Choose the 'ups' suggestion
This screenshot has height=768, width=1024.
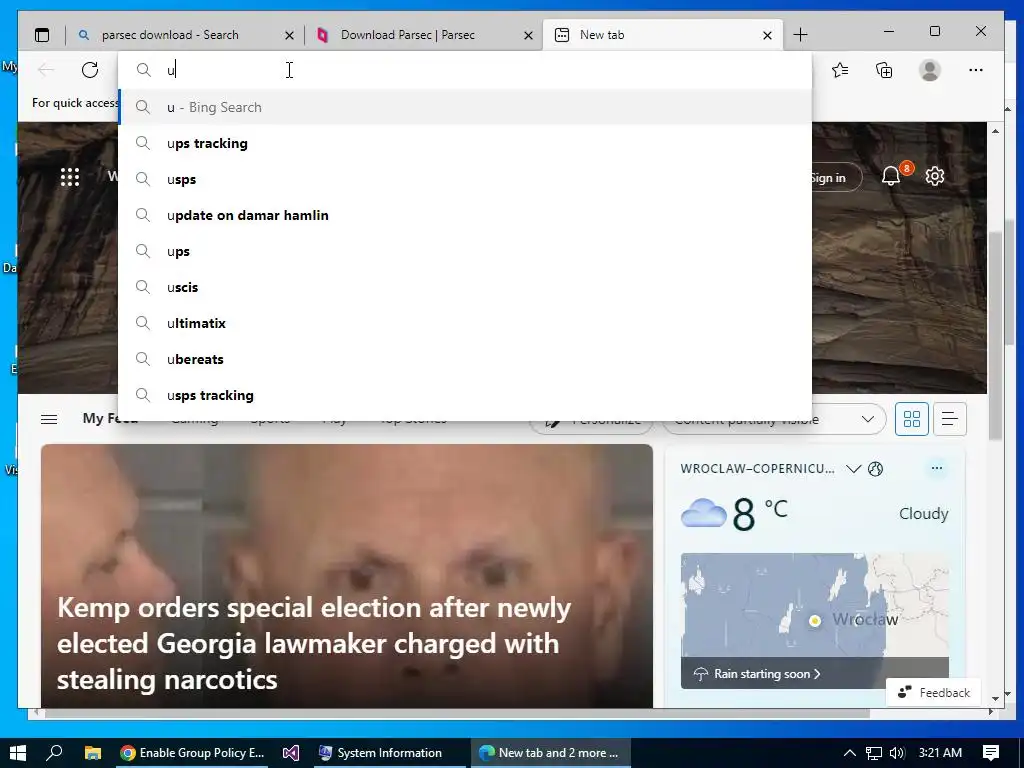point(464,251)
